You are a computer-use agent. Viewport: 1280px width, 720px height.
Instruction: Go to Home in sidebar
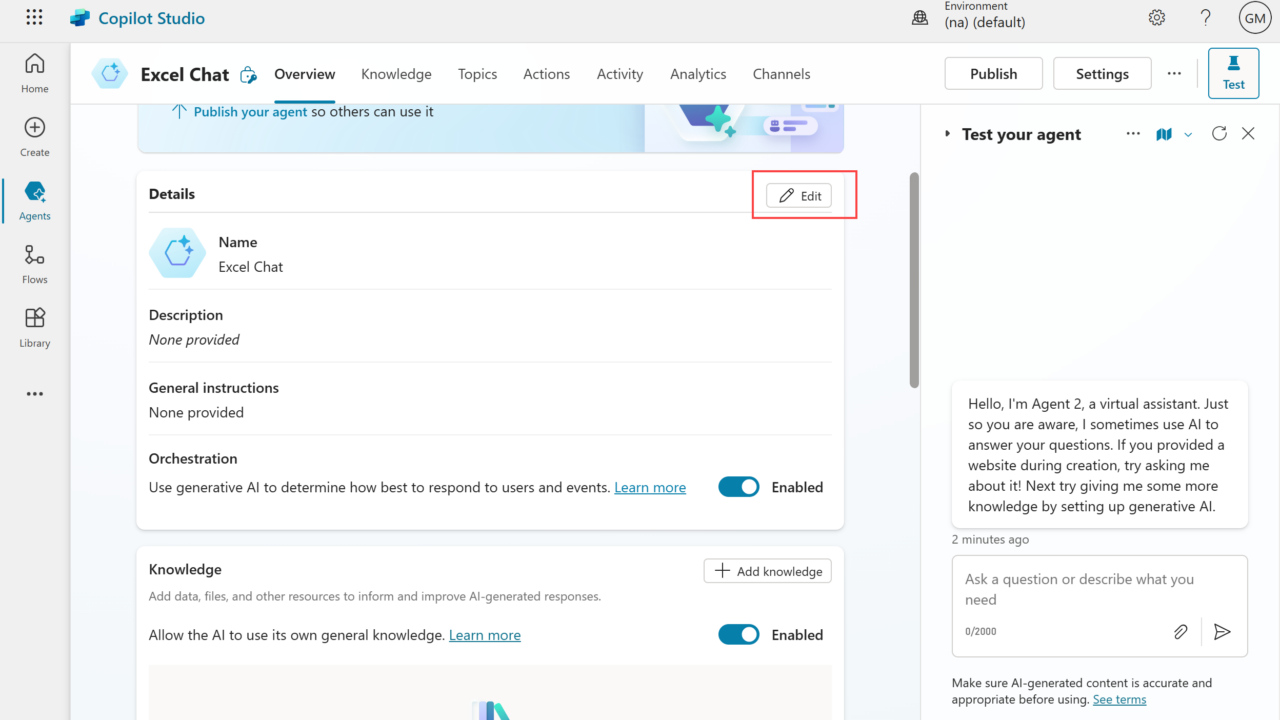(35, 73)
